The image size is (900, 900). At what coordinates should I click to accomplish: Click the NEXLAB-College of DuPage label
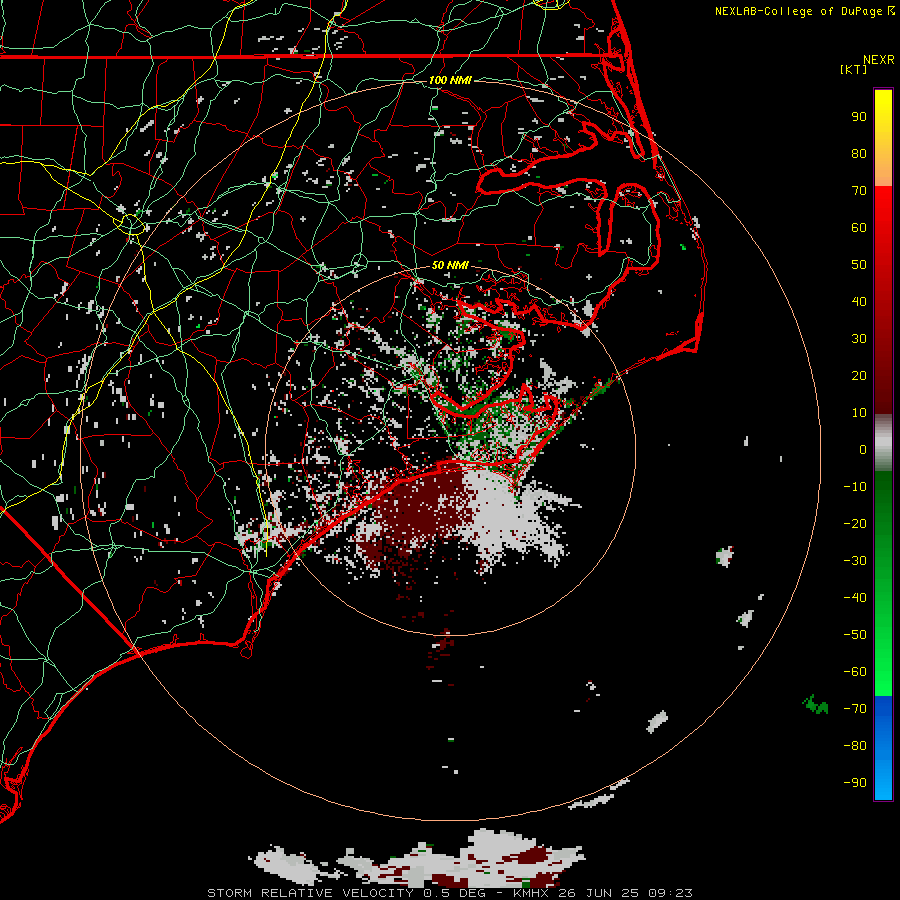[x=799, y=11]
